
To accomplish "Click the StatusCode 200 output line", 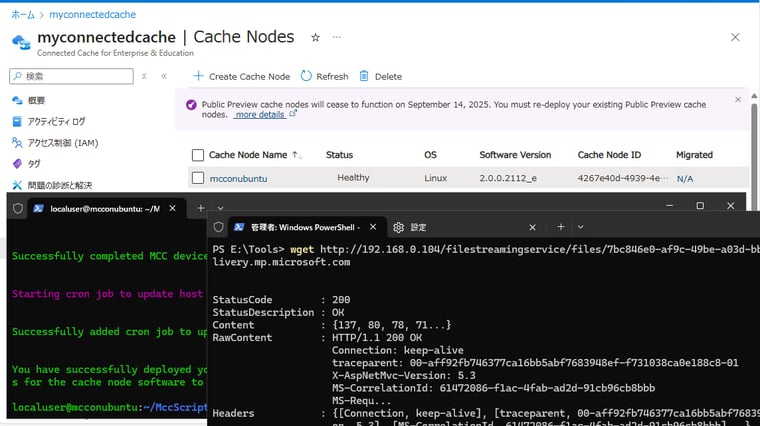I will (x=281, y=300).
